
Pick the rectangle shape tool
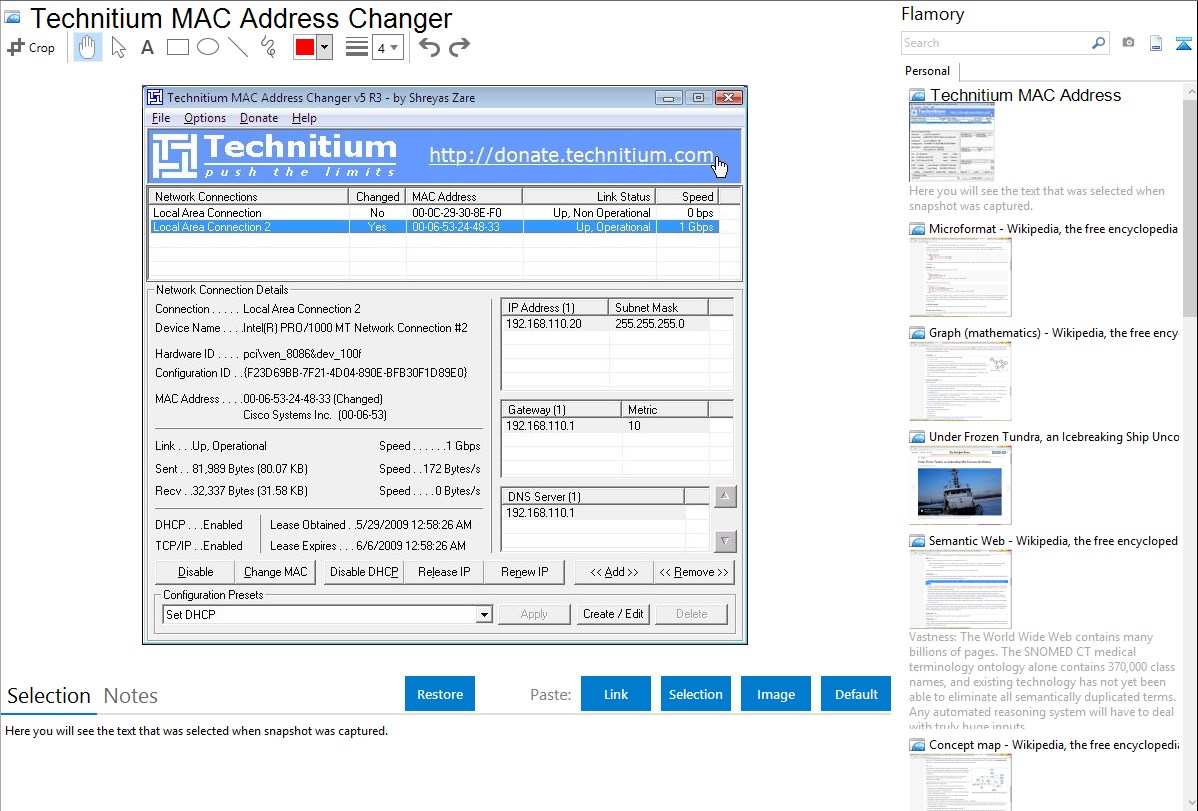177,47
